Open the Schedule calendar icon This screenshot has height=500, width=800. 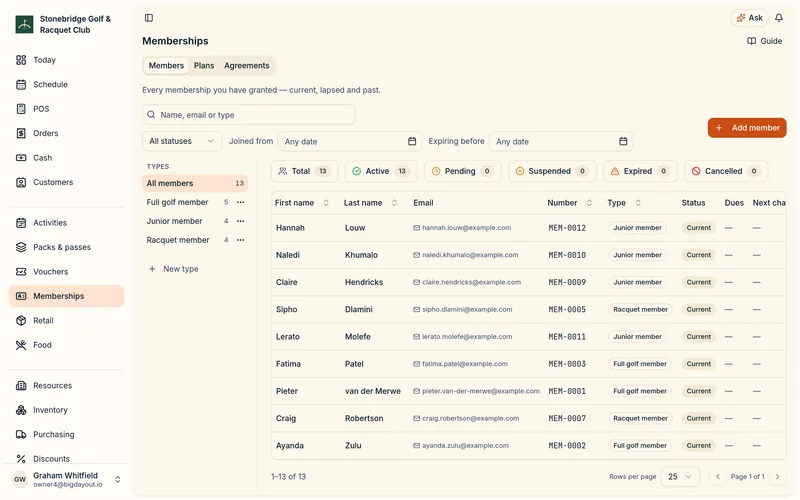pyautogui.click(x=21, y=85)
